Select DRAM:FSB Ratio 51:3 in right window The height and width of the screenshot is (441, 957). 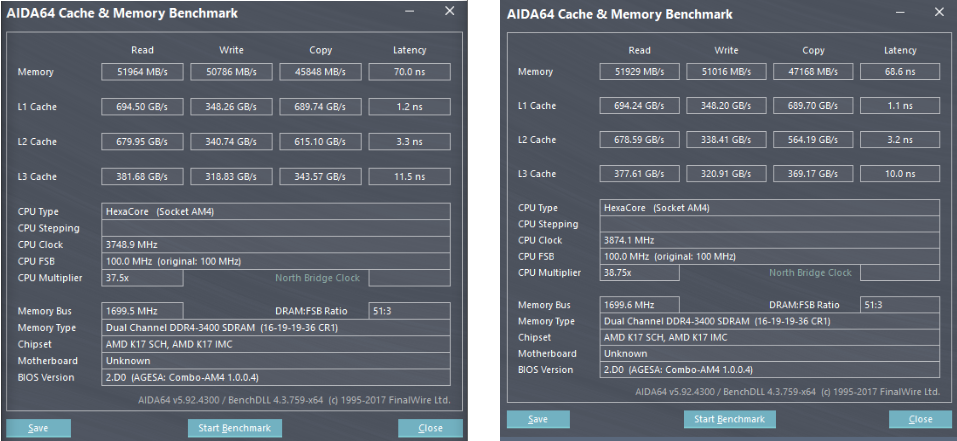900,305
